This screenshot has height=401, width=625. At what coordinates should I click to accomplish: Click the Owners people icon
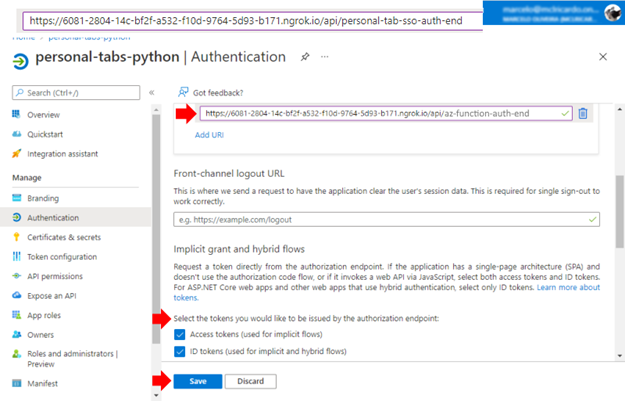16,334
